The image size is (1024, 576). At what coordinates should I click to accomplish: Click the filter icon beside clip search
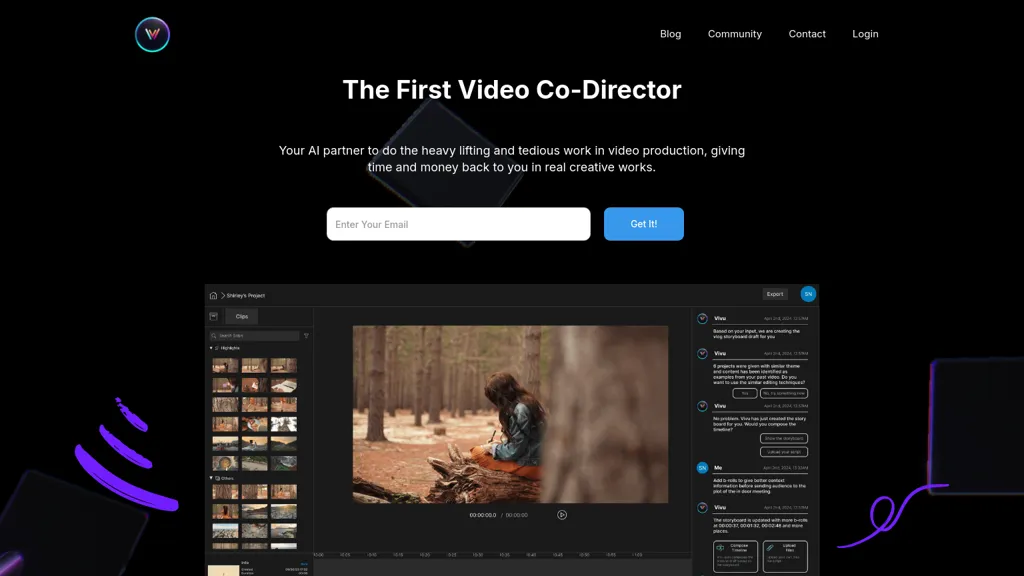pos(306,336)
